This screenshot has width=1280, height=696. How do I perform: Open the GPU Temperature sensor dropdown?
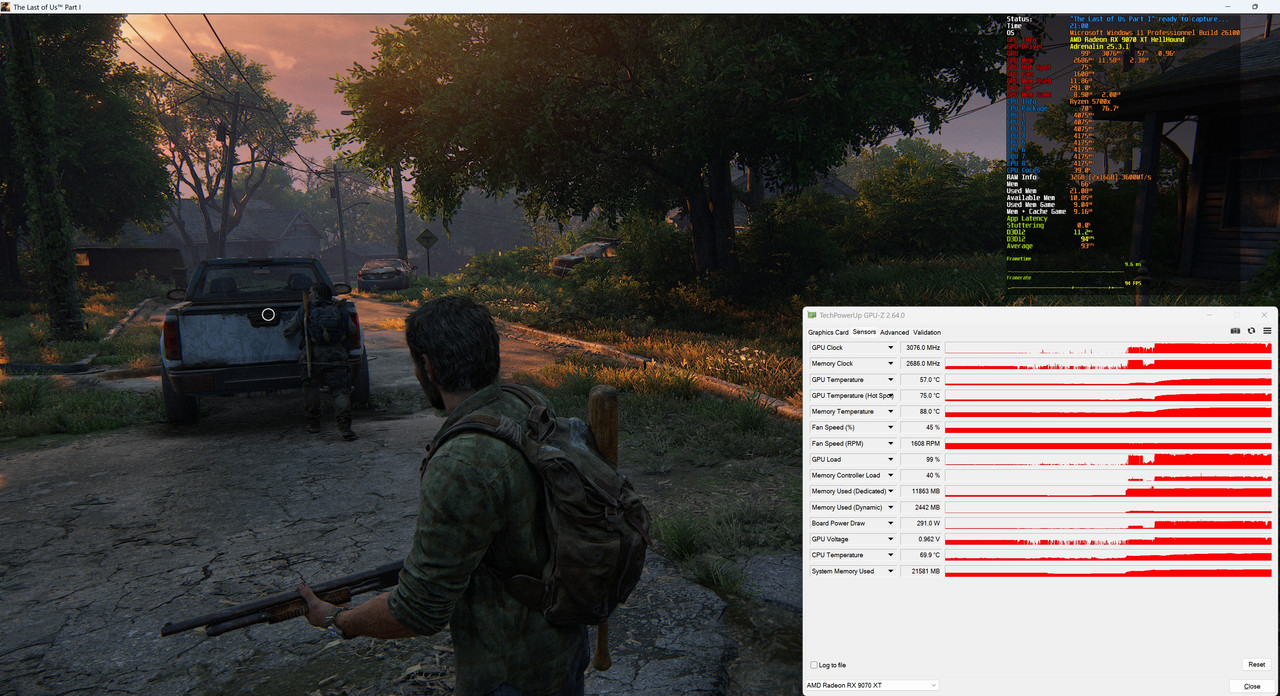pos(891,380)
